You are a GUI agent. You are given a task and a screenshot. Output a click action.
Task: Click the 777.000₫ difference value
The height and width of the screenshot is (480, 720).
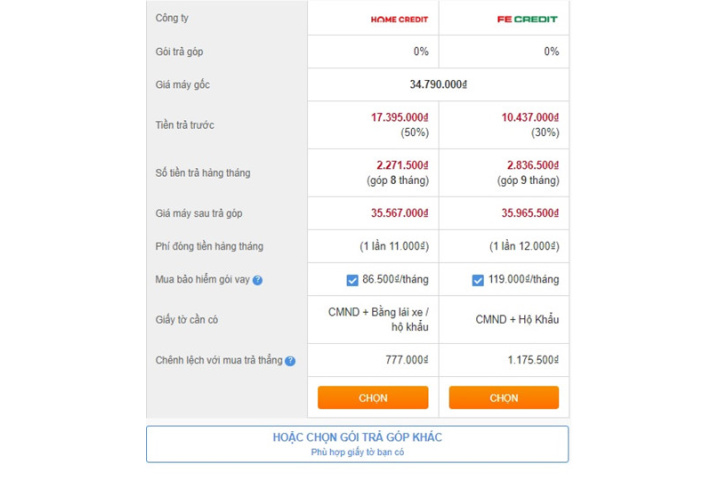407,360
